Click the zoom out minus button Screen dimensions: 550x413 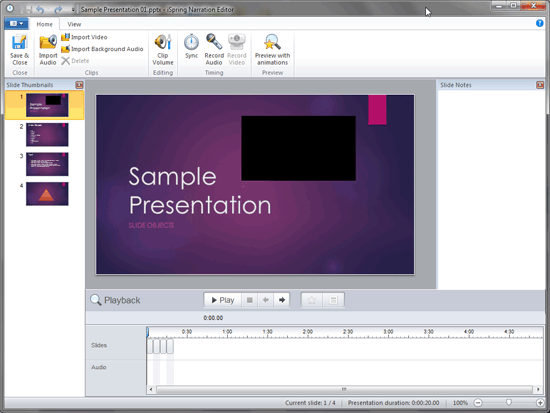click(x=478, y=403)
